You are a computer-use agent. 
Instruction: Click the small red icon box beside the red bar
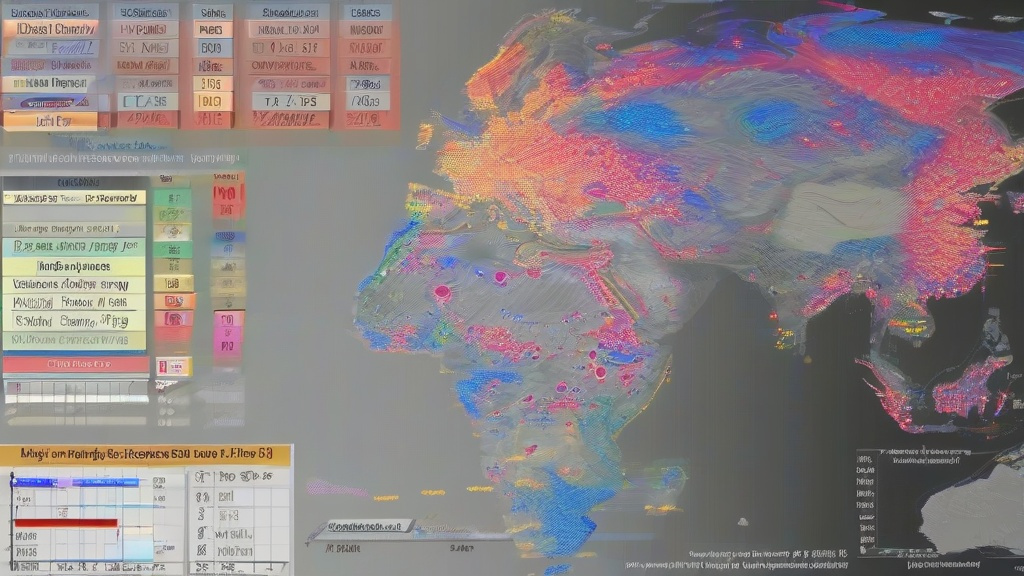pyautogui.click(x=174, y=366)
